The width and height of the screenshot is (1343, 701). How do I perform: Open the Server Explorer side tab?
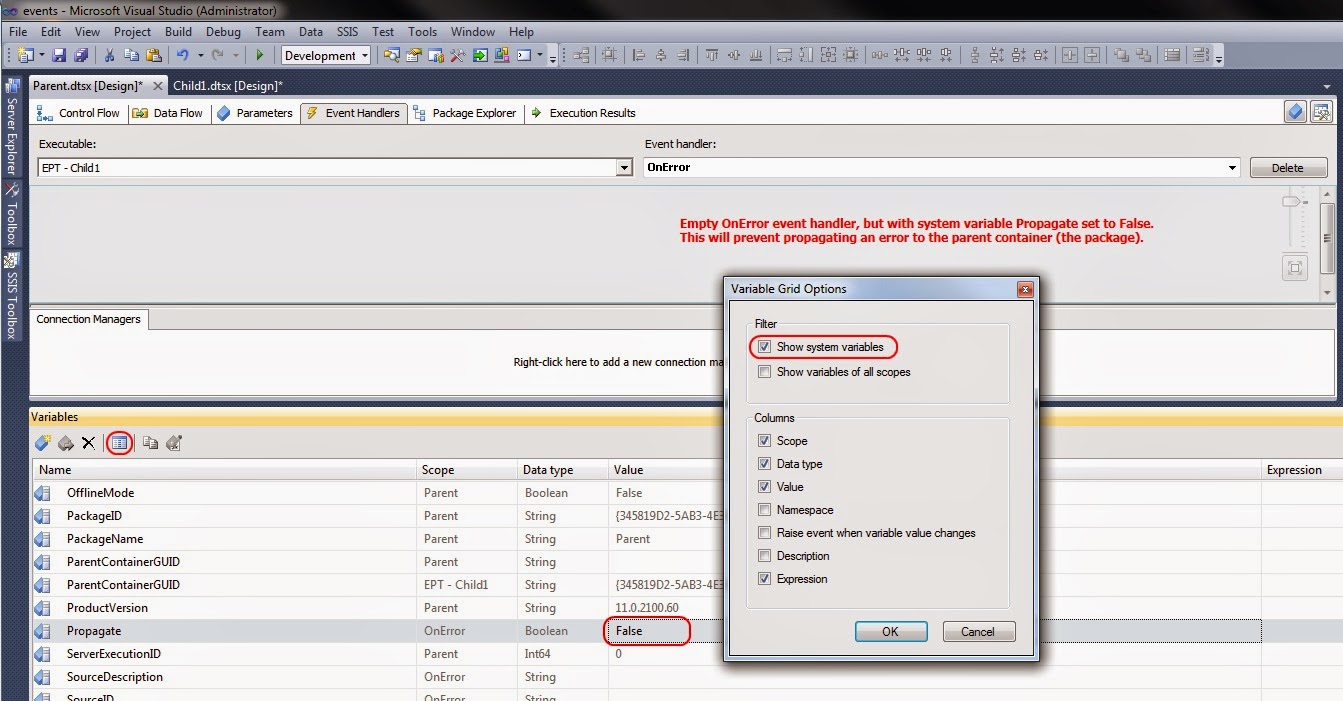click(12, 128)
